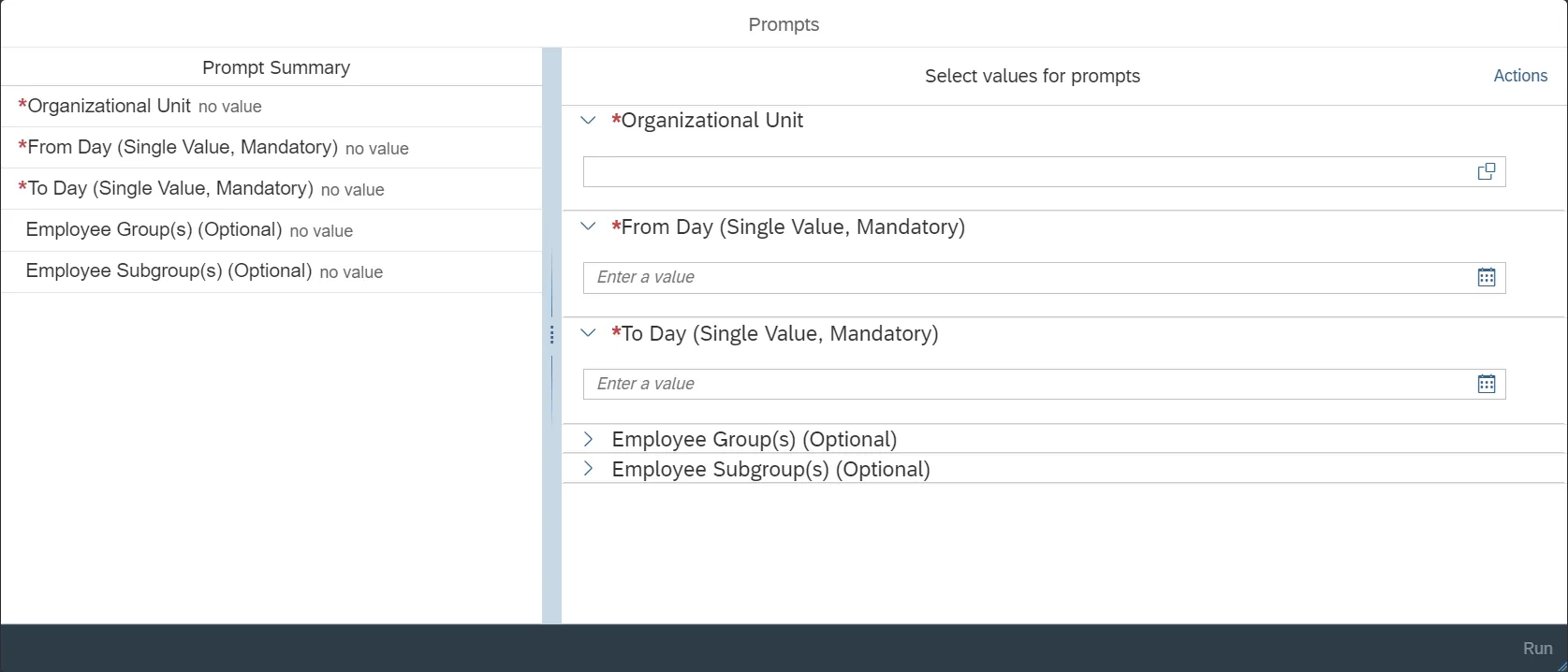Image resolution: width=1568 pixels, height=672 pixels.
Task: Collapse the To Day prompt section
Action: tap(588, 333)
